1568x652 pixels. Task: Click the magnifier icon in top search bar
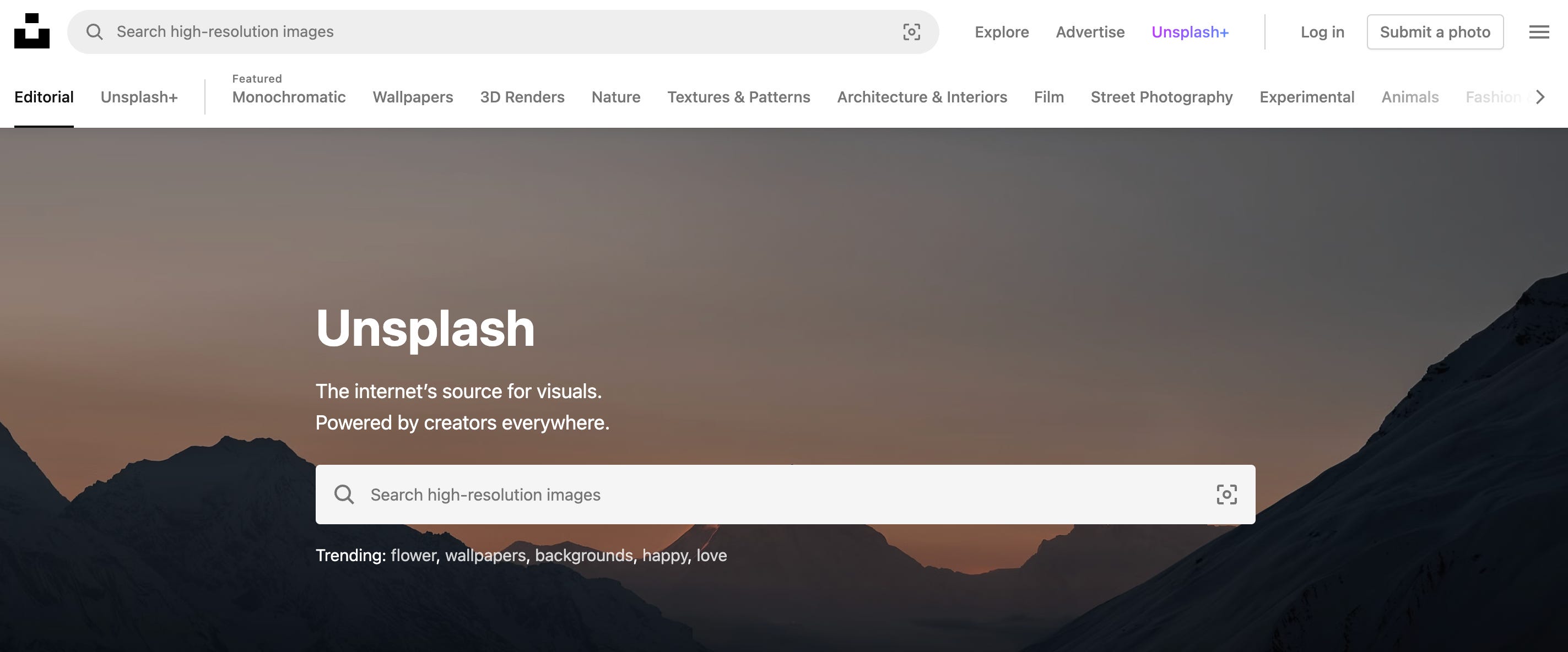[94, 31]
